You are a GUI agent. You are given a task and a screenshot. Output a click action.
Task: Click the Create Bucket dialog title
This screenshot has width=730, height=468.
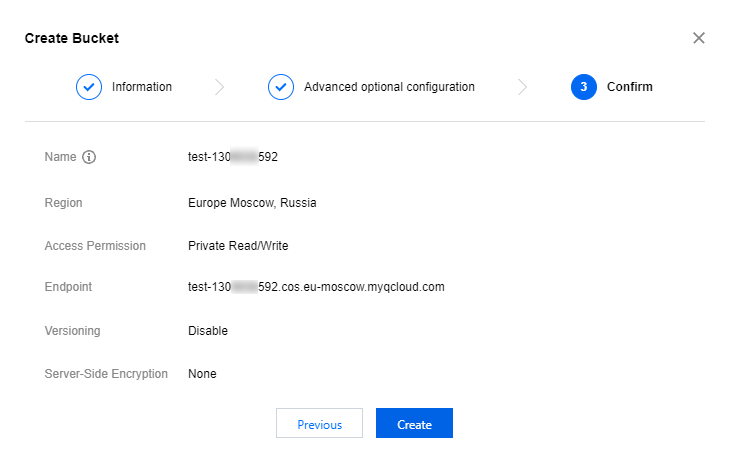[x=72, y=38]
